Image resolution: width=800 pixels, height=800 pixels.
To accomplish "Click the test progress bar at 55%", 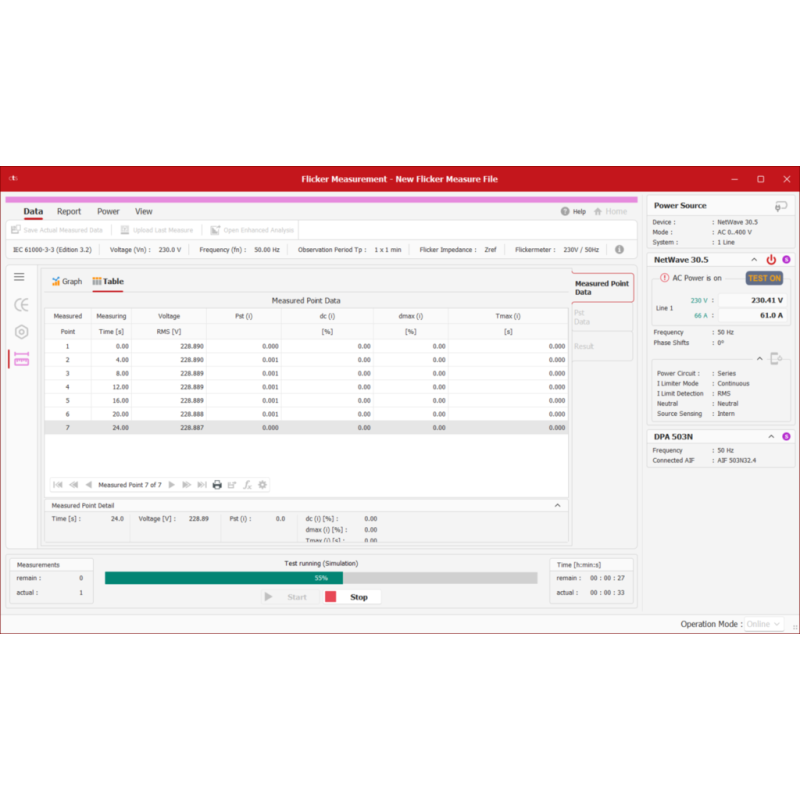I will pyautogui.click(x=321, y=578).
